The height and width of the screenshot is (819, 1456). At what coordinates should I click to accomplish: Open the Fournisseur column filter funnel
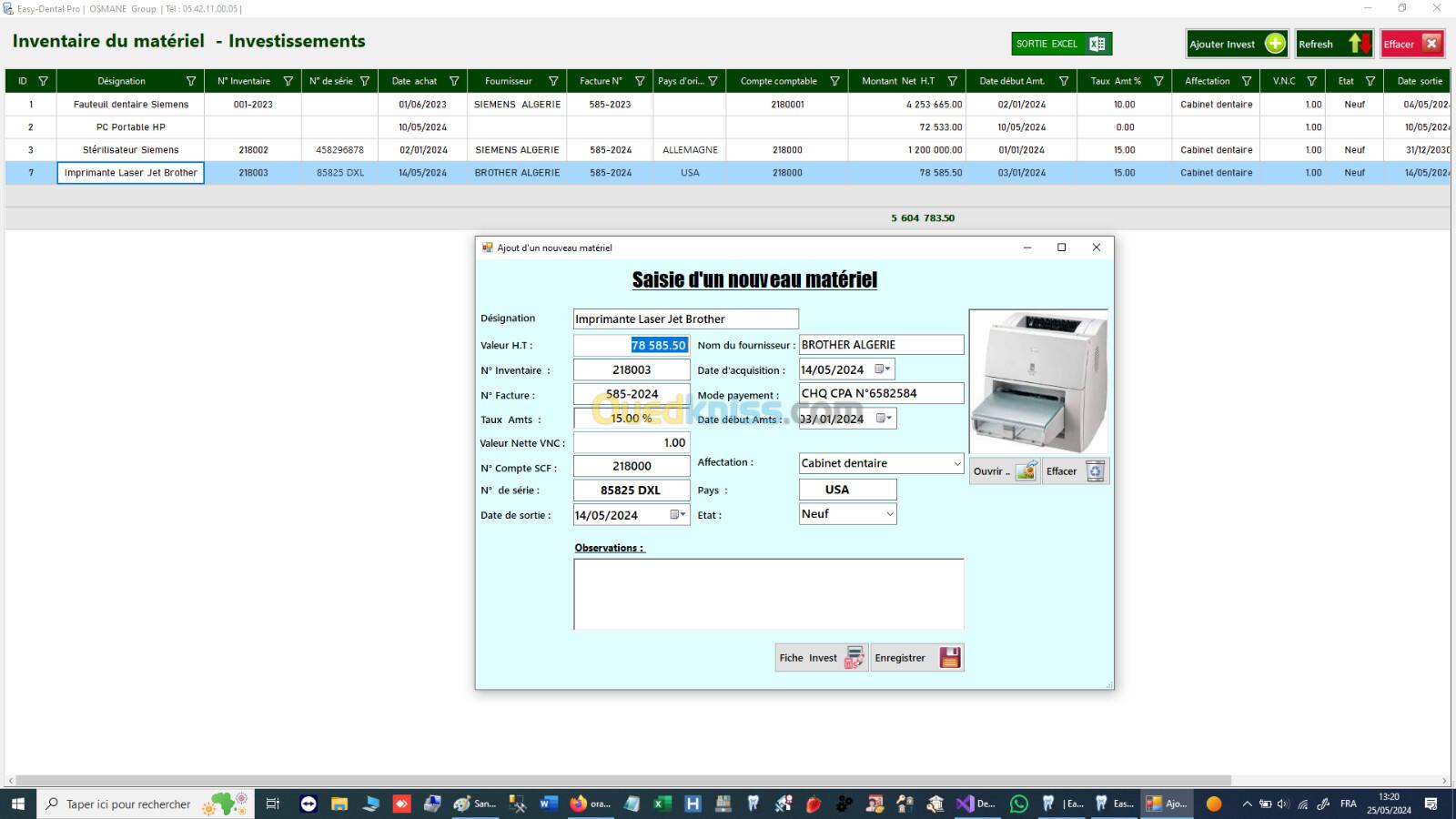coord(553,81)
